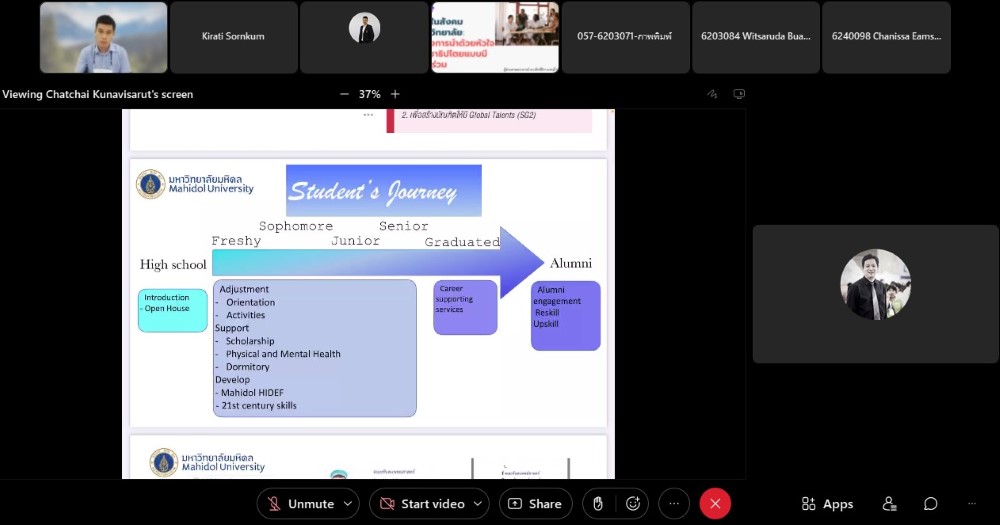Click the 37% zoom level indicator
Image resolution: width=1000 pixels, height=525 pixels.
[370, 94]
